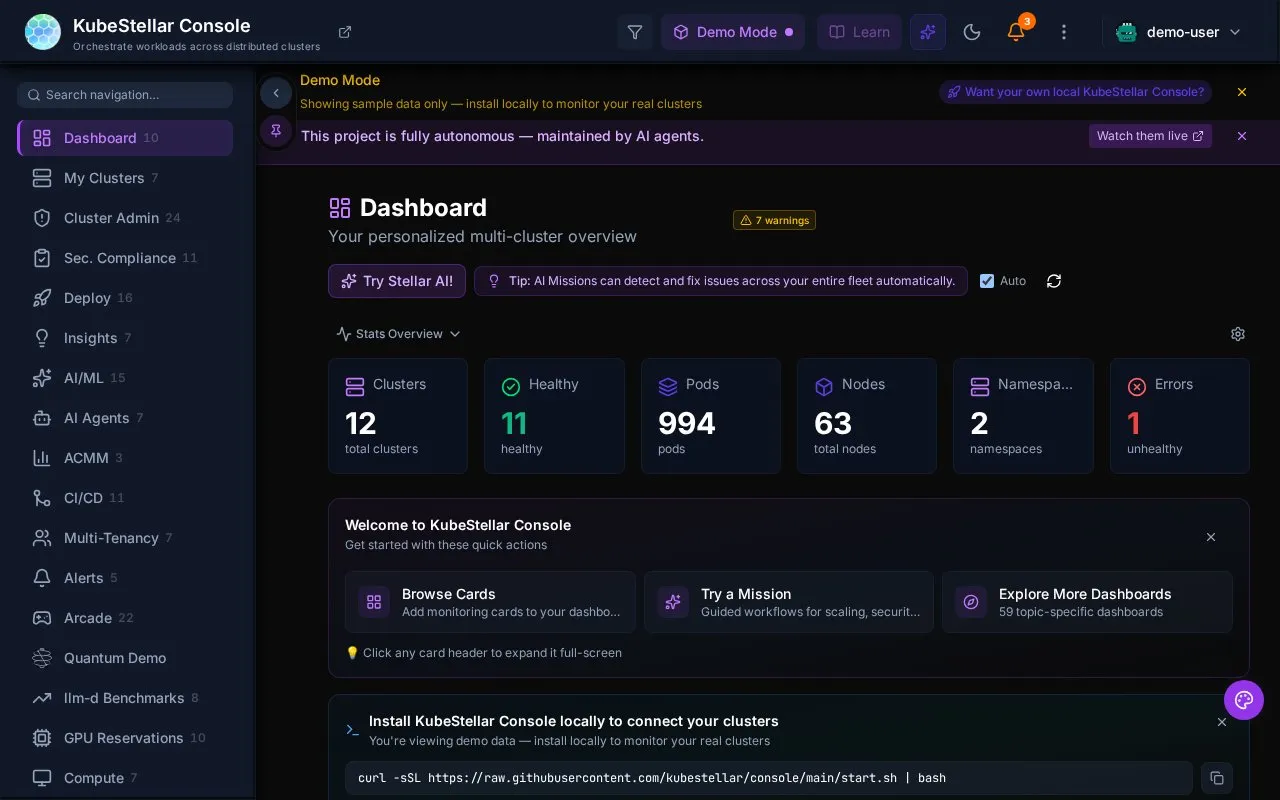1280x800 pixels.
Task: Click the refresh arrows icon
Action: [1054, 281]
